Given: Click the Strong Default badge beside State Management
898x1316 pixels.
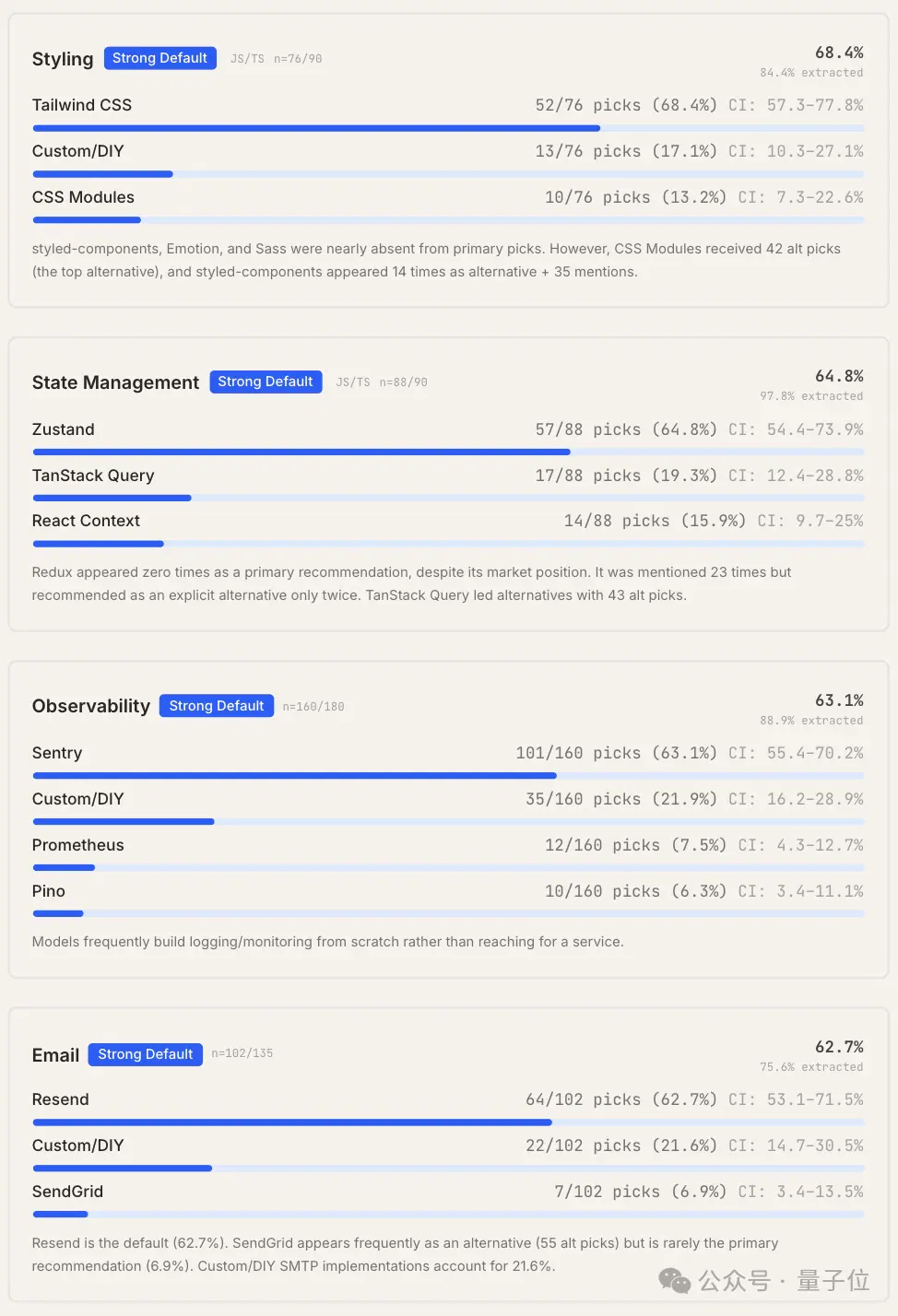Looking at the screenshot, I should 266,382.
